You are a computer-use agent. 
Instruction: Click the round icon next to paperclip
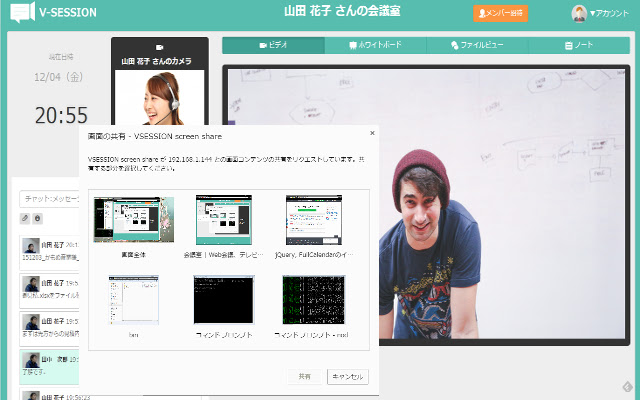point(38,218)
